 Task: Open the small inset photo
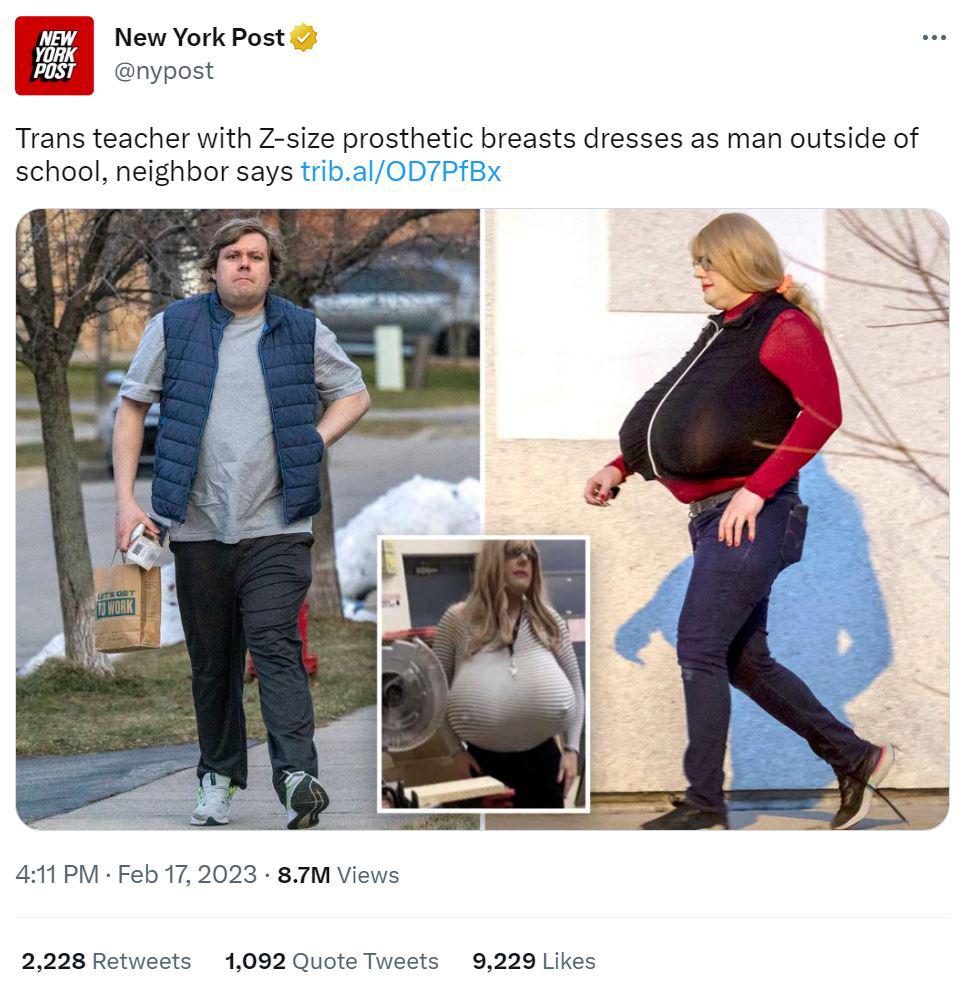pyautogui.click(x=484, y=674)
